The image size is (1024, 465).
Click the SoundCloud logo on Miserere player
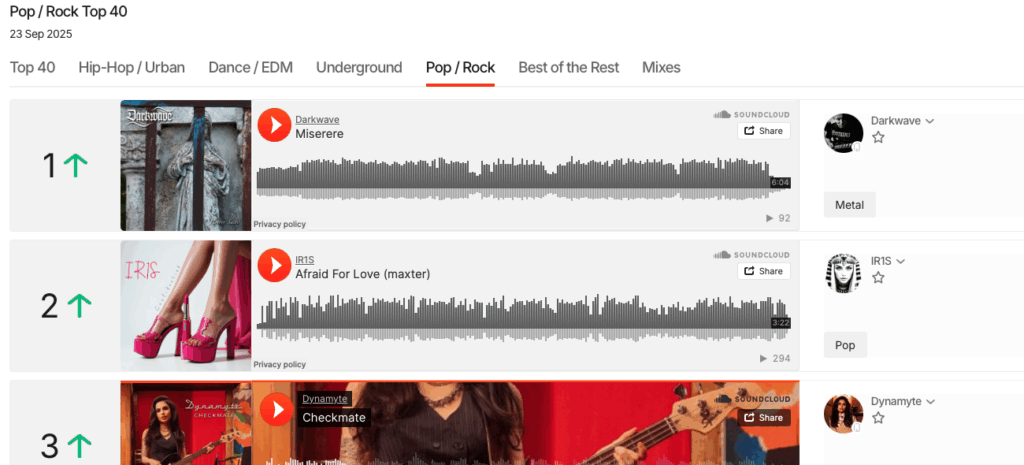(x=752, y=114)
